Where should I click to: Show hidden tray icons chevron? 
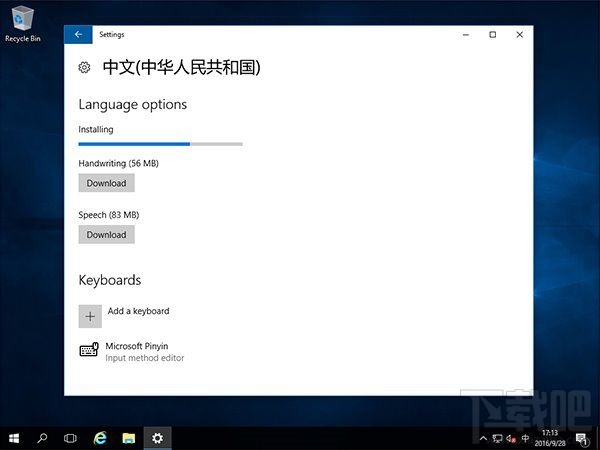coord(483,439)
